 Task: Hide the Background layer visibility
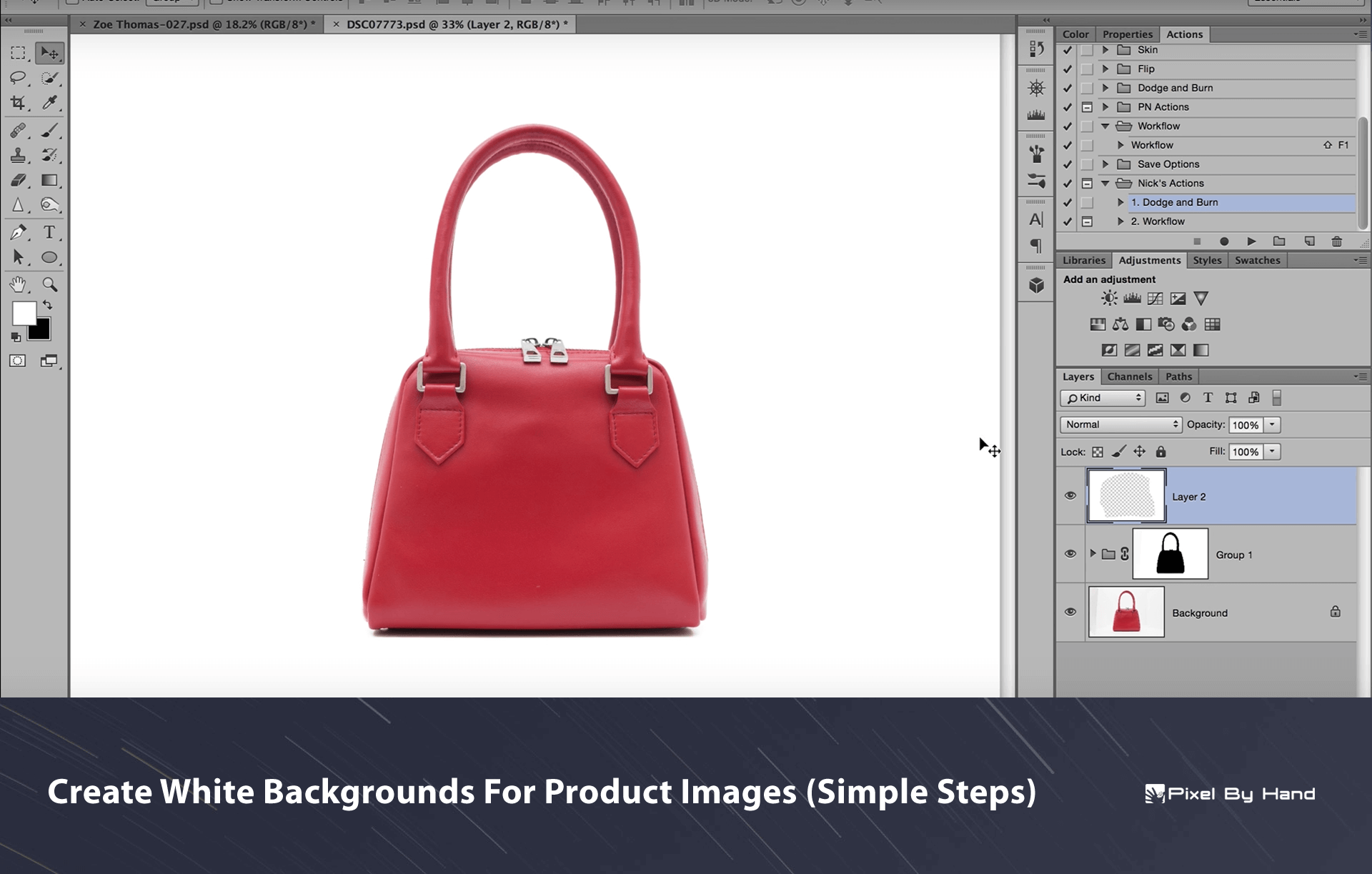pyautogui.click(x=1070, y=612)
